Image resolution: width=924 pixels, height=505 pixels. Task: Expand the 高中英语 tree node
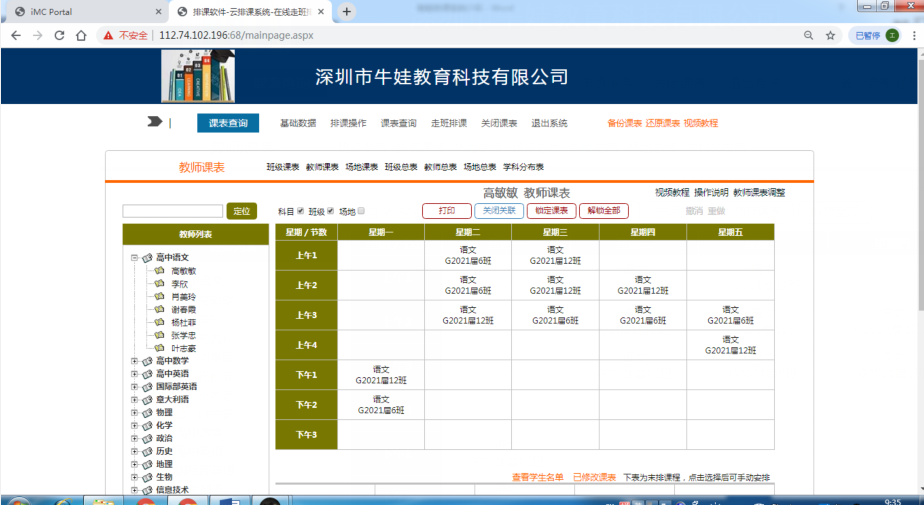tap(134, 374)
